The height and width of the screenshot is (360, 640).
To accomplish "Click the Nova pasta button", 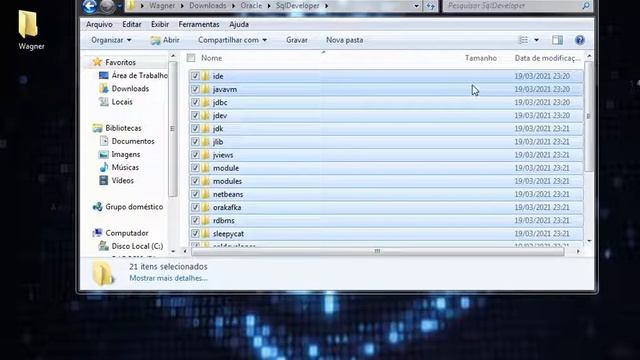I will click(344, 40).
